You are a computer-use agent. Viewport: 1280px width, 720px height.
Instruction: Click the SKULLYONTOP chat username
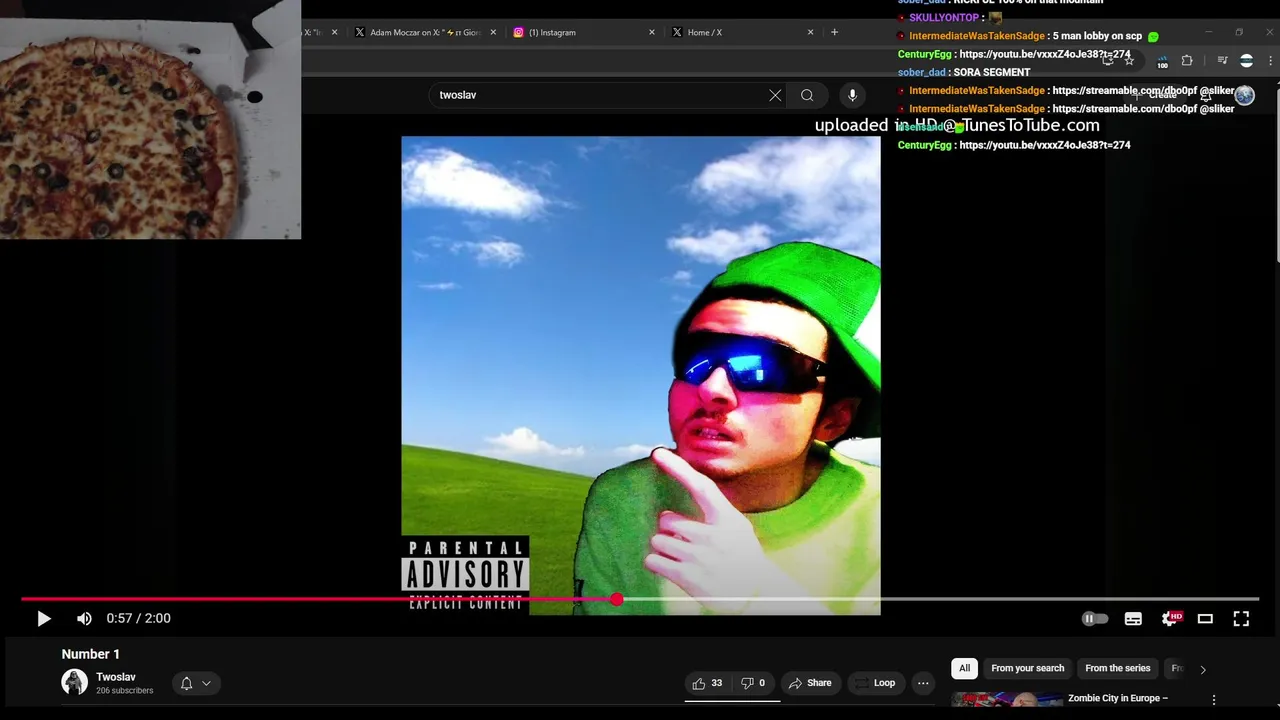tap(944, 18)
